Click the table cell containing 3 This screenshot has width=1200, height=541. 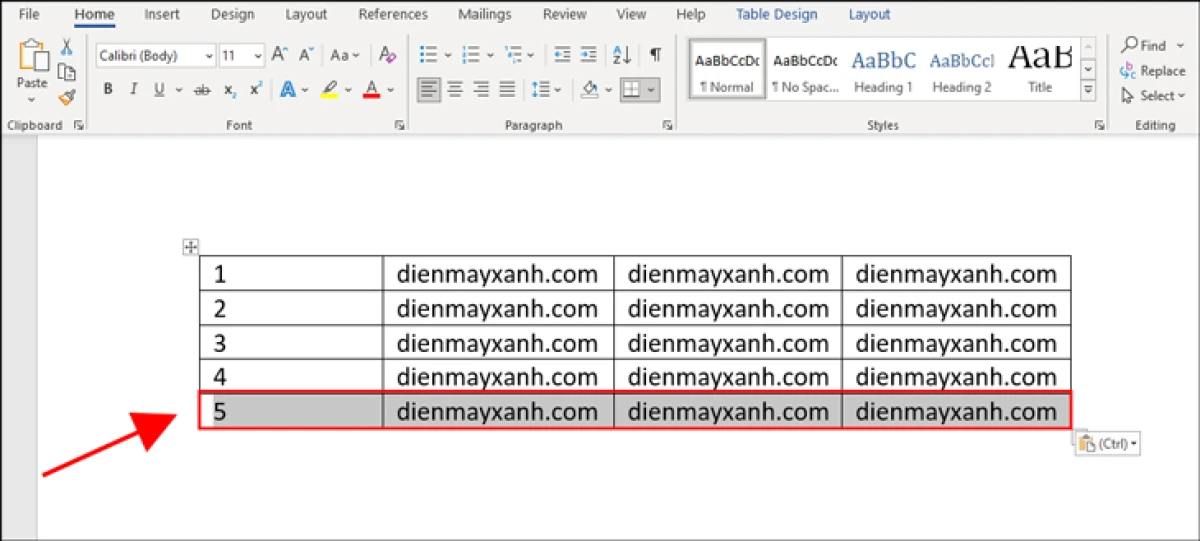pos(291,342)
